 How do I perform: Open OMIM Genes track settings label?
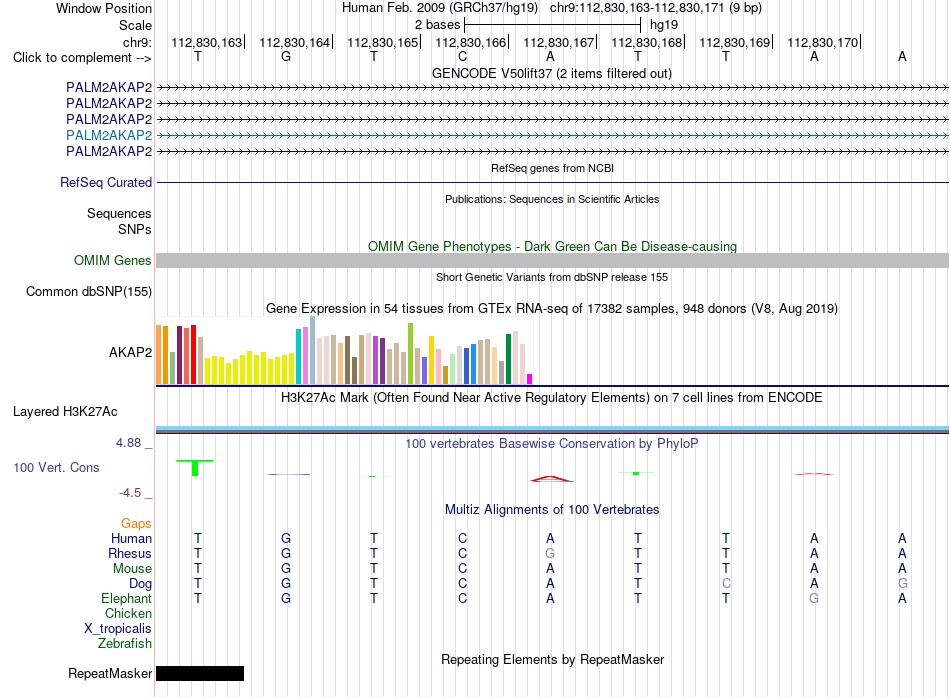pos(113,261)
